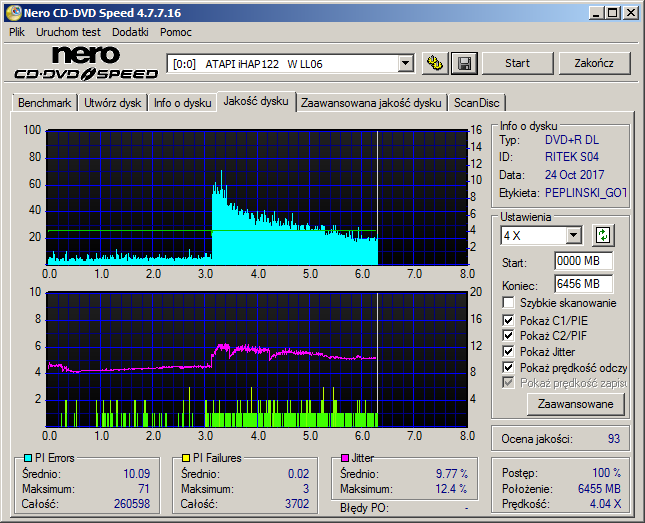Click the label value PEPLINSKI_GO1
Screen dimensions: 645x523
pos(585,193)
